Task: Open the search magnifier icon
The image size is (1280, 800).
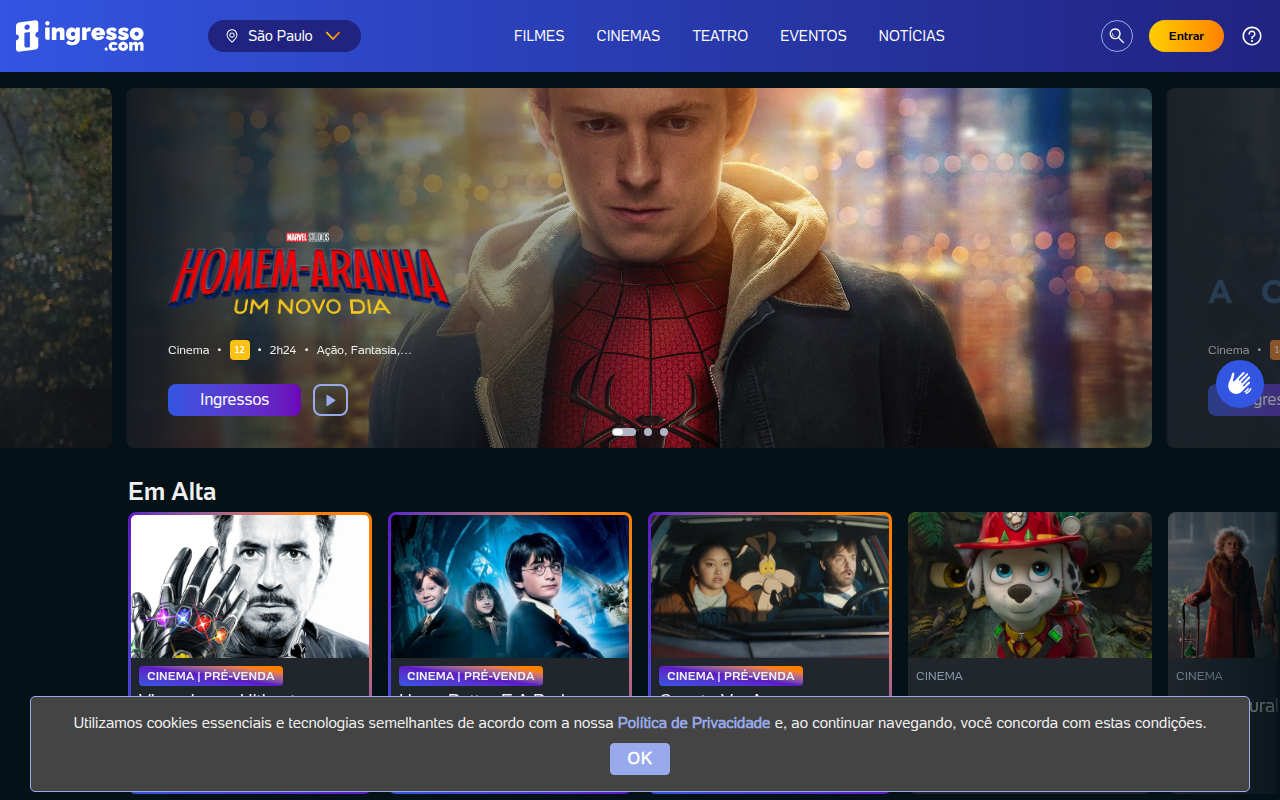Action: pos(1117,36)
